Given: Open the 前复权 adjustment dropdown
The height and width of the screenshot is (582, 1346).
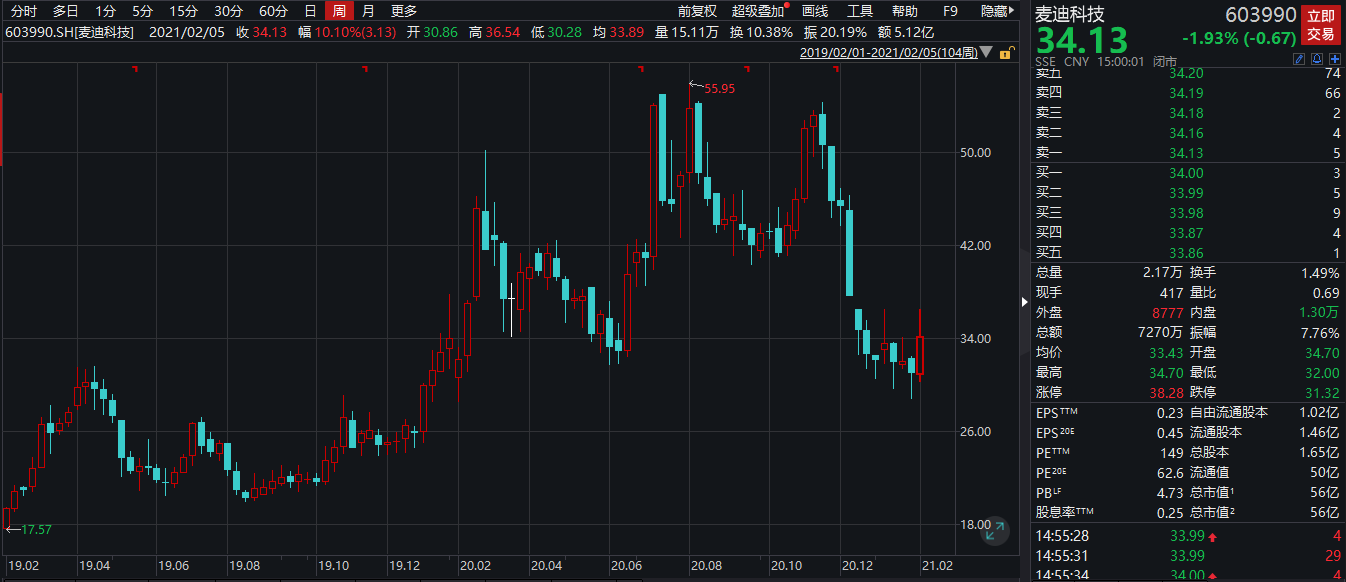Looking at the screenshot, I should coord(697,11).
